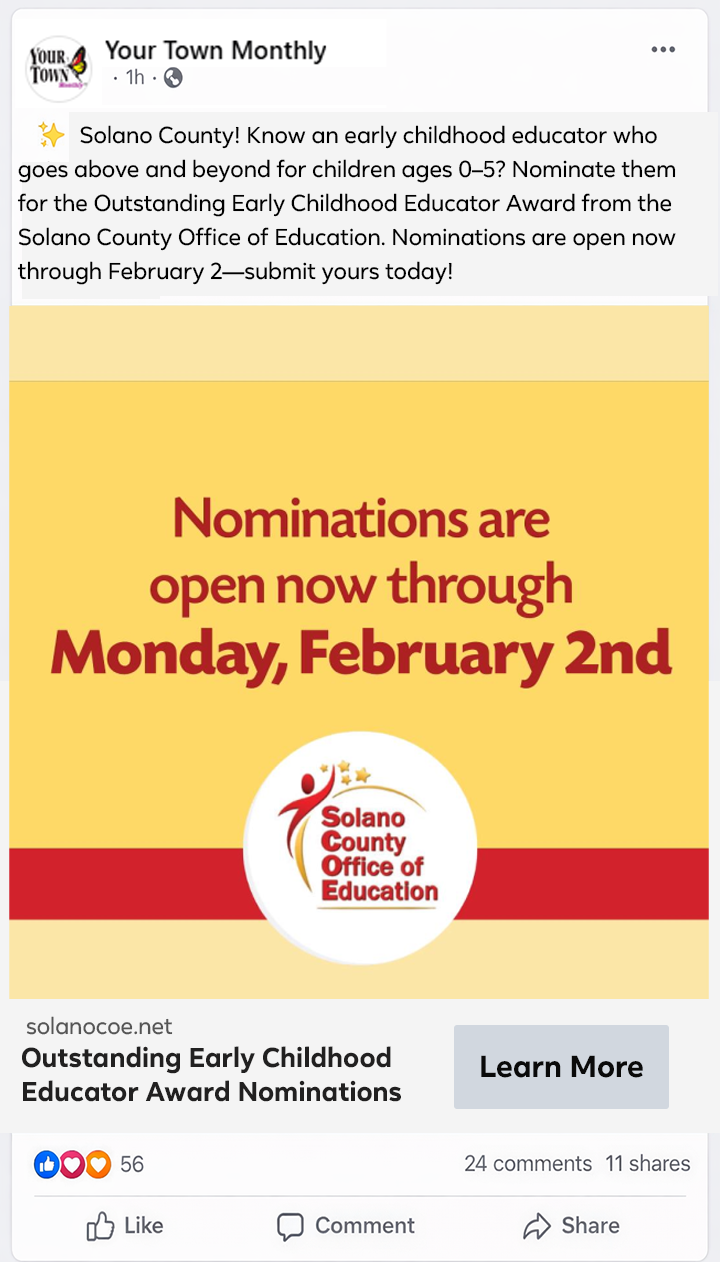Click the Comment speech bubble icon
This screenshot has width=720, height=1263.
[x=290, y=1226]
